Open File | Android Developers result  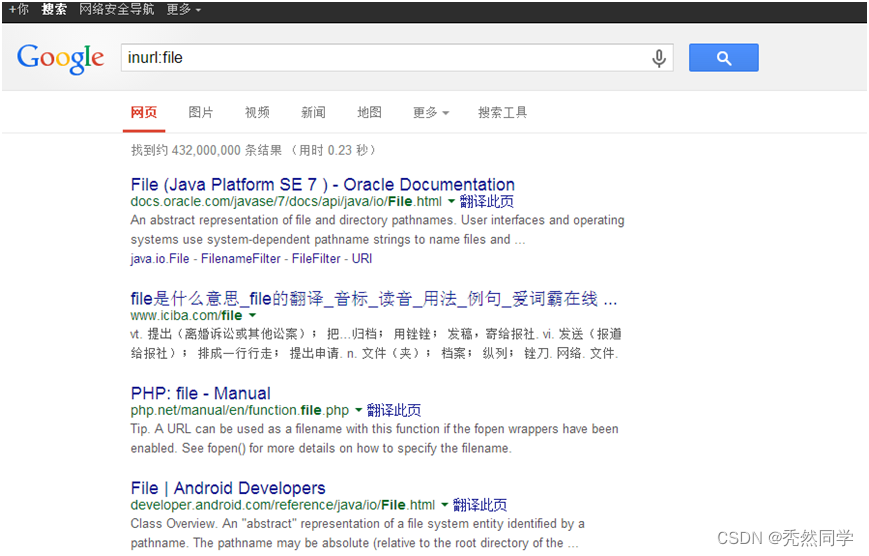[228, 488]
